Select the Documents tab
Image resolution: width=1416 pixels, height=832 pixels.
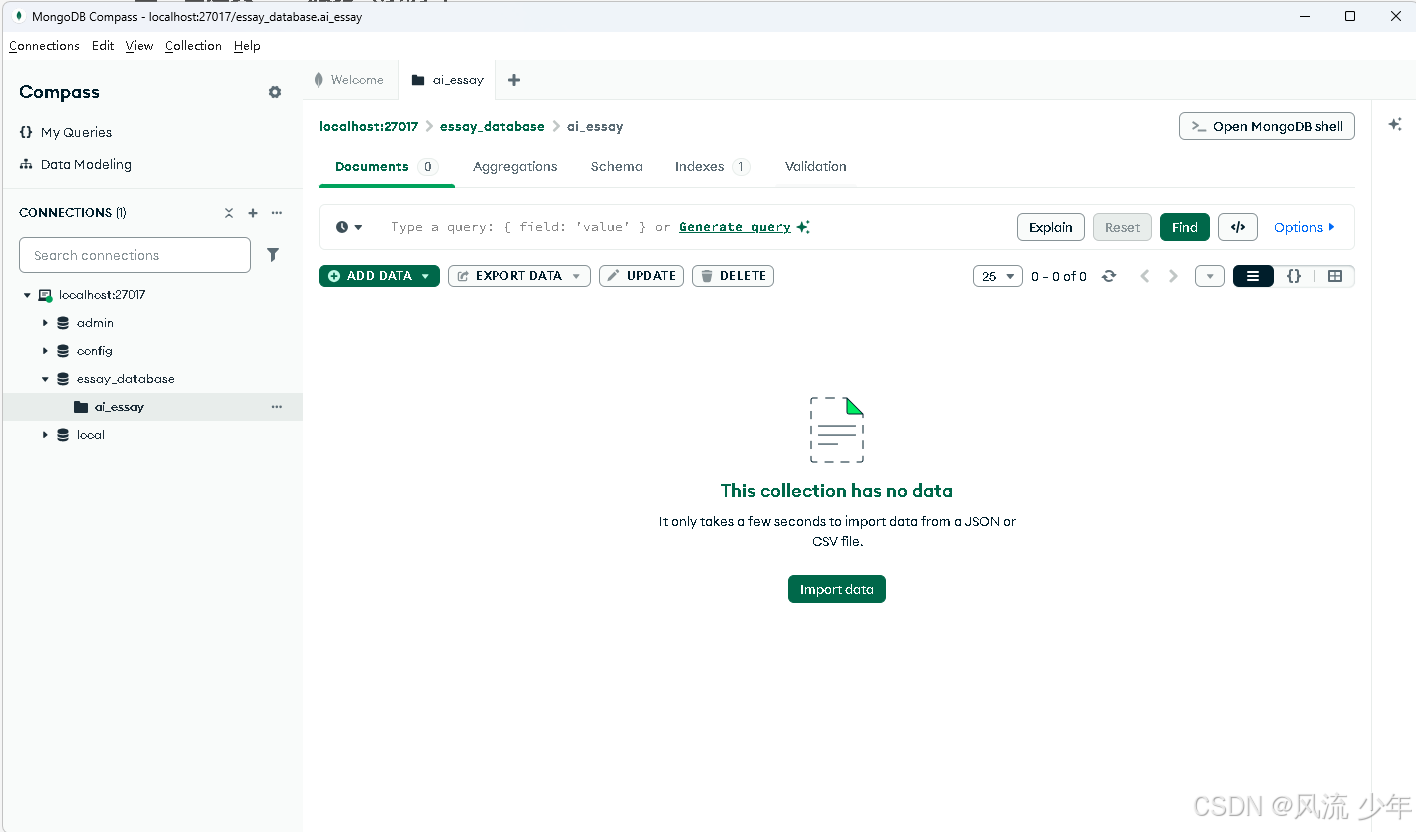click(x=387, y=167)
